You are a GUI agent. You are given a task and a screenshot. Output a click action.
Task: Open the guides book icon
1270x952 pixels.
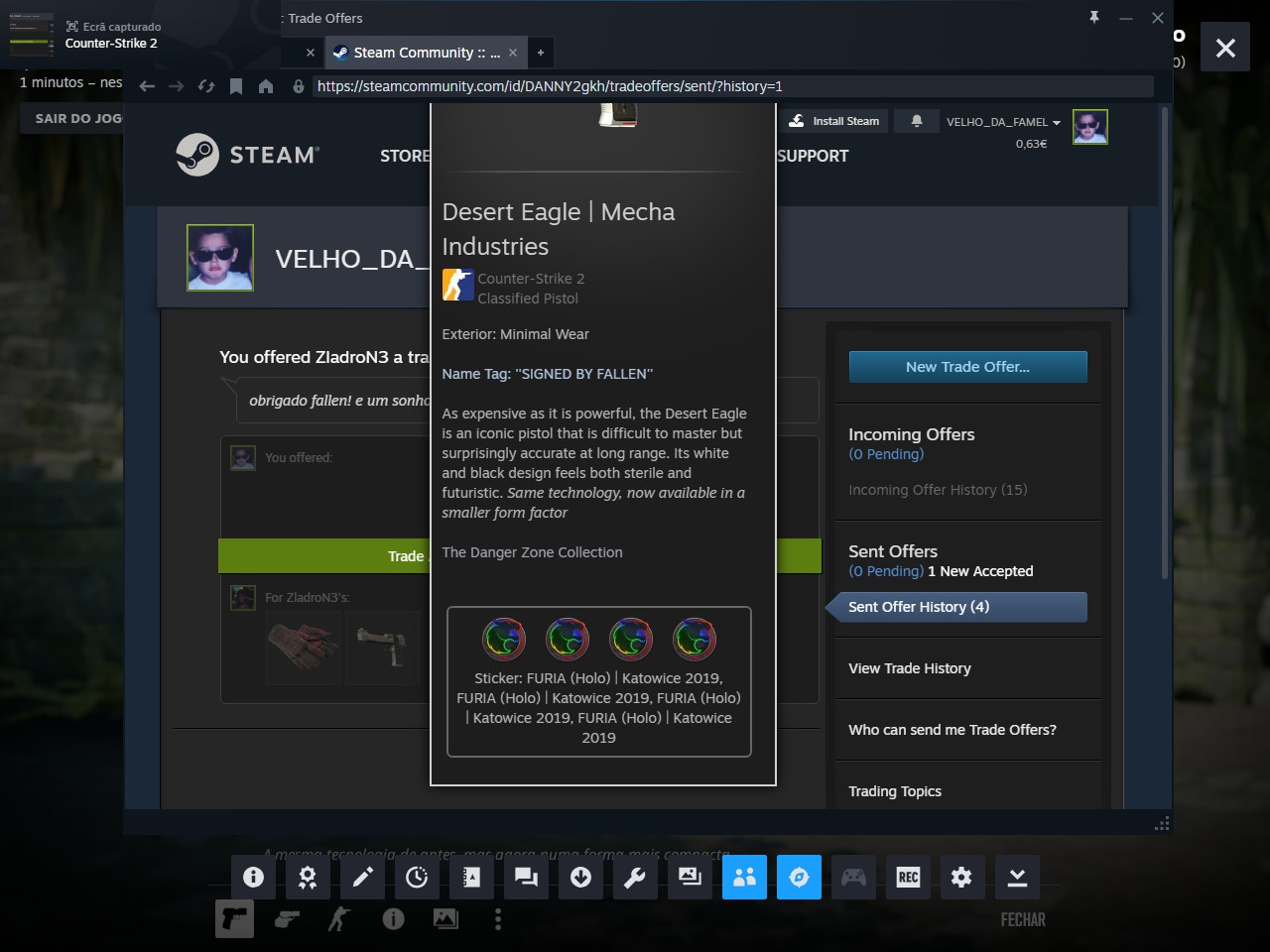[x=471, y=877]
